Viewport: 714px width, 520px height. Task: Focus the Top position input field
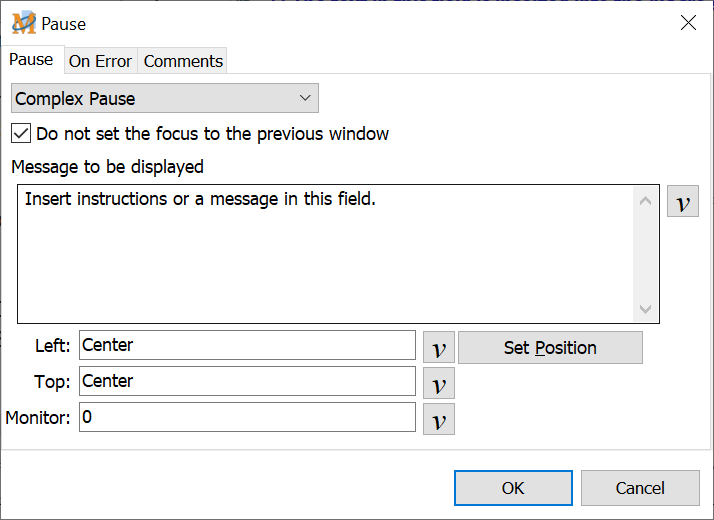click(x=247, y=381)
